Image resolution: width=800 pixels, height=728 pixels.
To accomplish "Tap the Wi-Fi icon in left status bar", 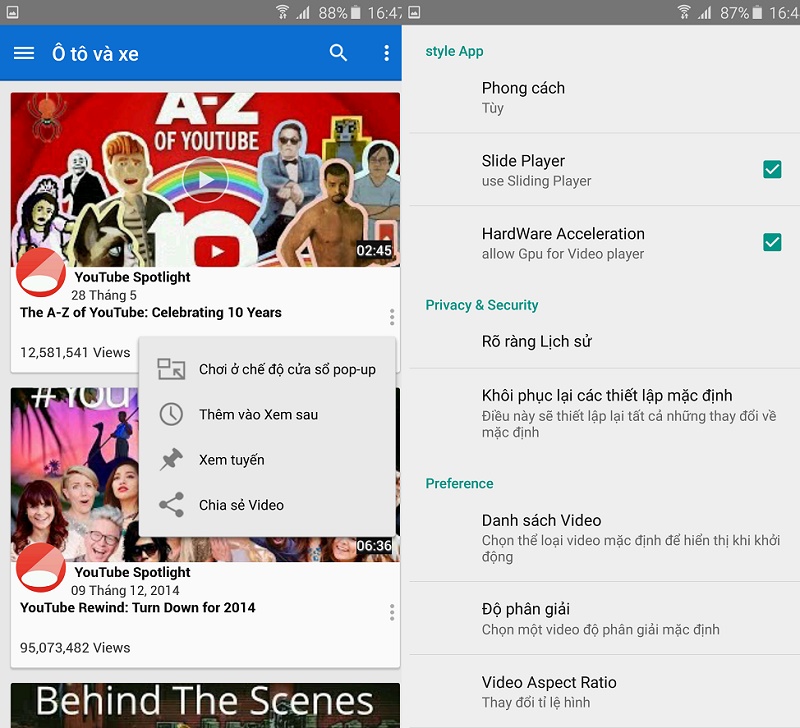I will (282, 12).
